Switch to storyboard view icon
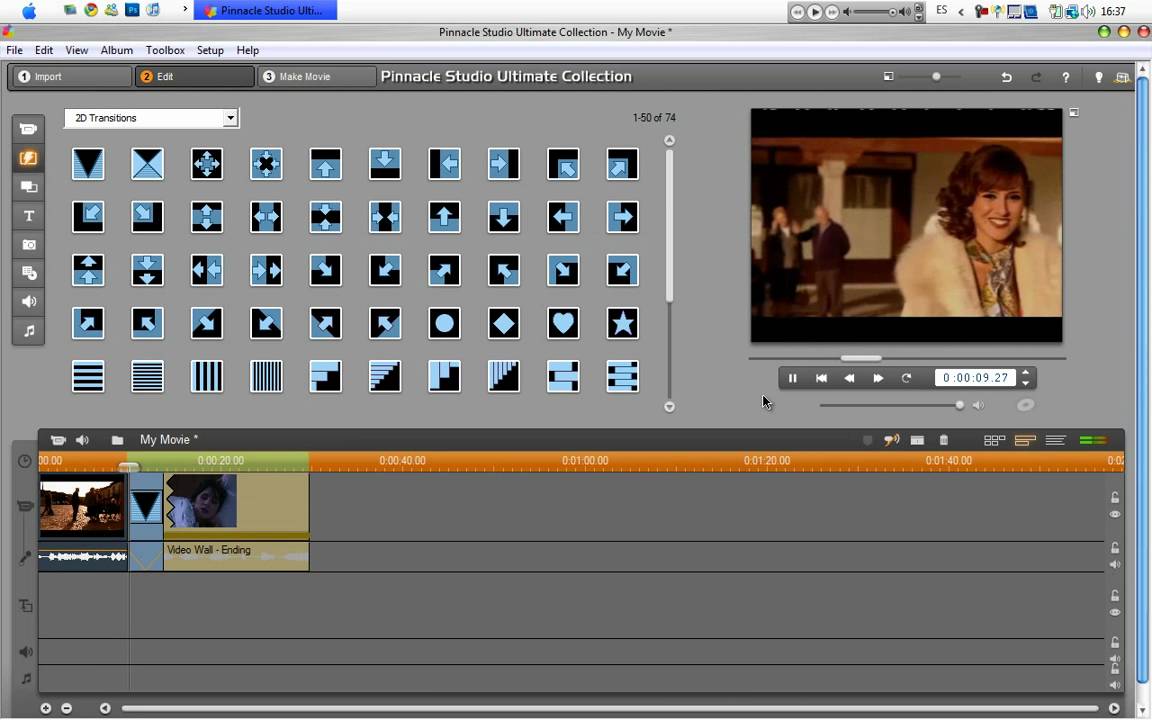 pyautogui.click(x=995, y=440)
